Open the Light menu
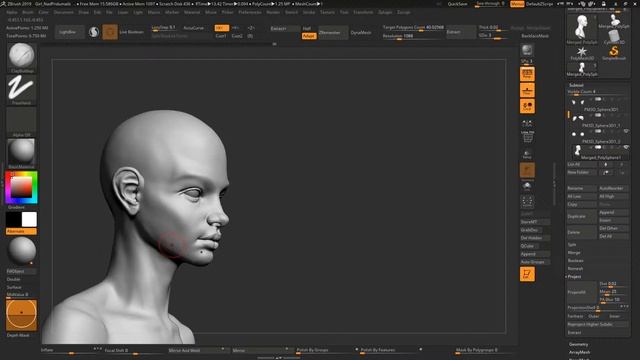This screenshot has height=360, width=640. click(138, 12)
